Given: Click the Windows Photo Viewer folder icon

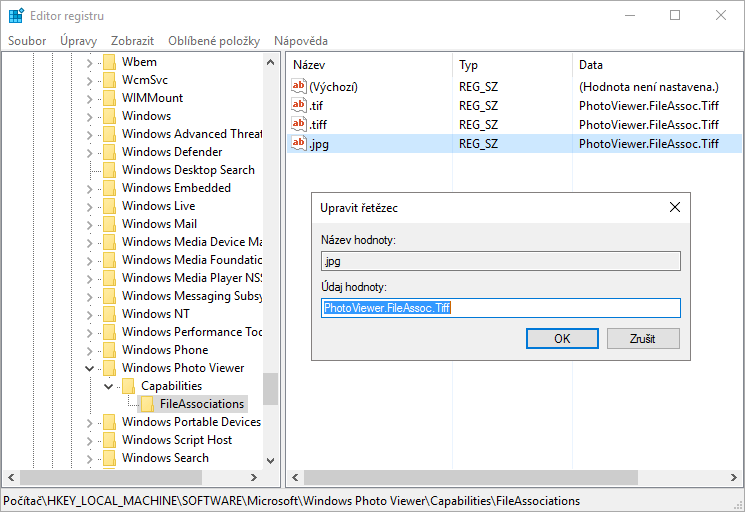Looking at the screenshot, I should point(109,368).
